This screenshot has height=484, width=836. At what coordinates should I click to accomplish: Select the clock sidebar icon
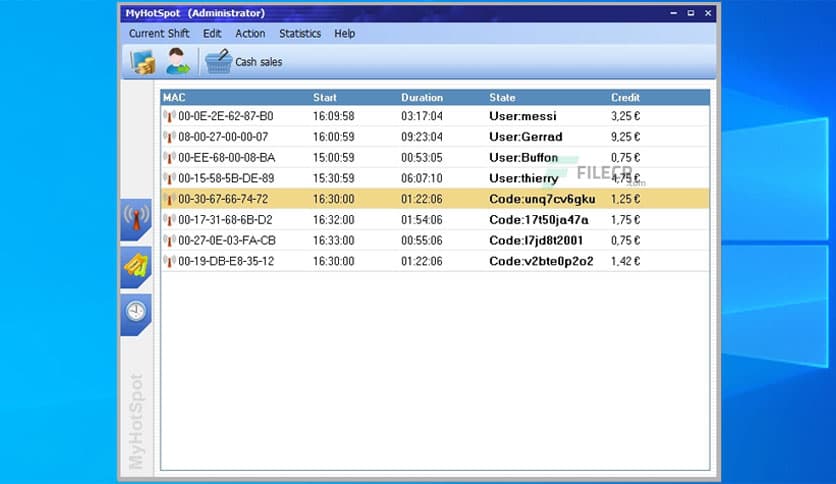point(136,313)
